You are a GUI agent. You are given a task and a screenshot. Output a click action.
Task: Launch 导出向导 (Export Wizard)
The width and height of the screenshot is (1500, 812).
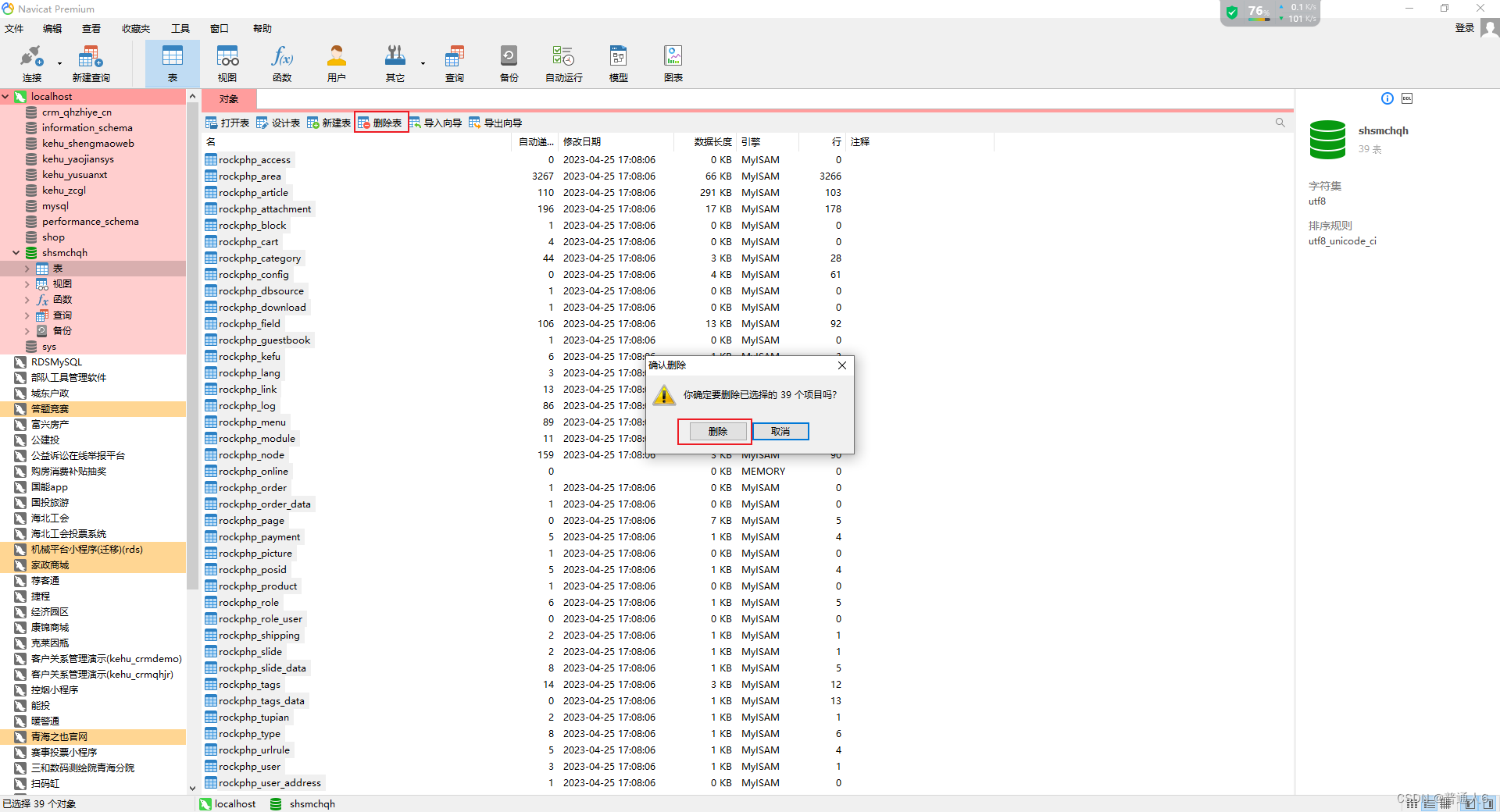click(495, 123)
